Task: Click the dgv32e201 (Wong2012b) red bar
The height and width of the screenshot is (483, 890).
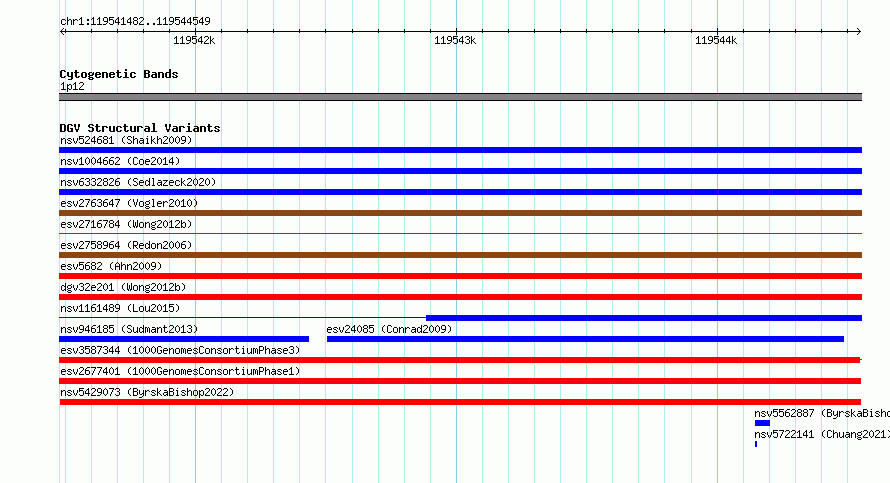Action: coord(460,297)
